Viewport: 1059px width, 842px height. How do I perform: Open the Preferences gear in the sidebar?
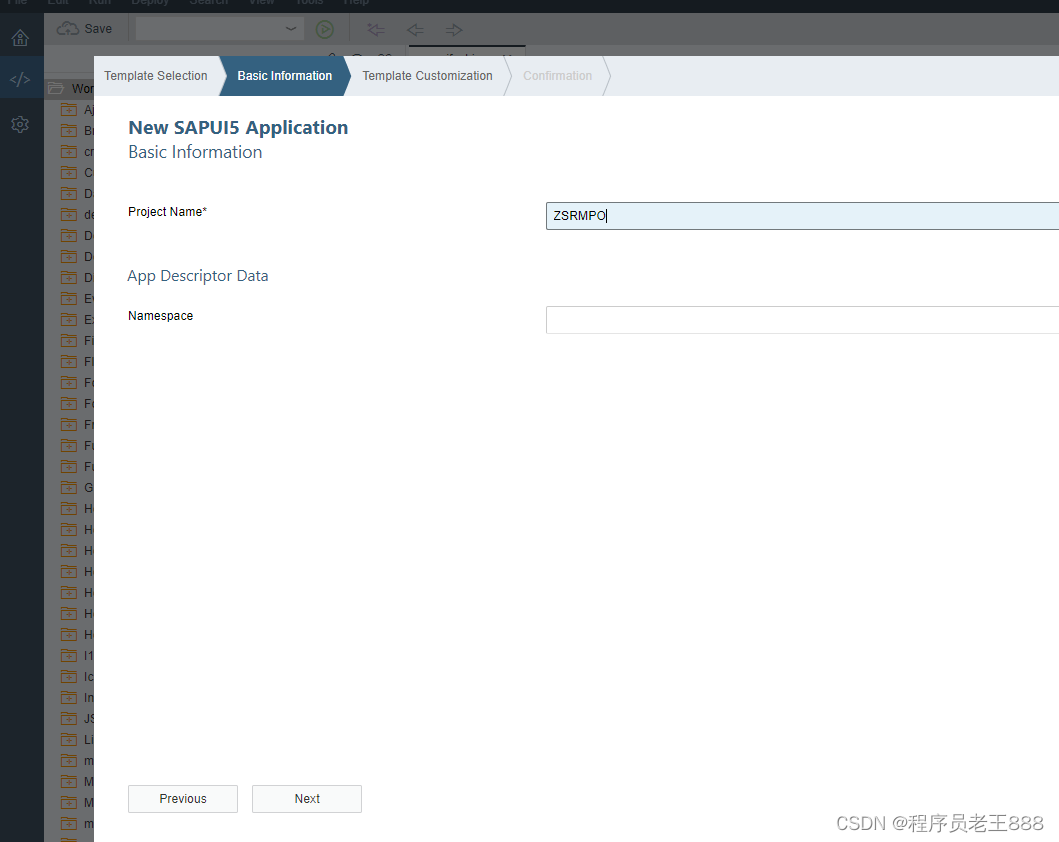(20, 124)
